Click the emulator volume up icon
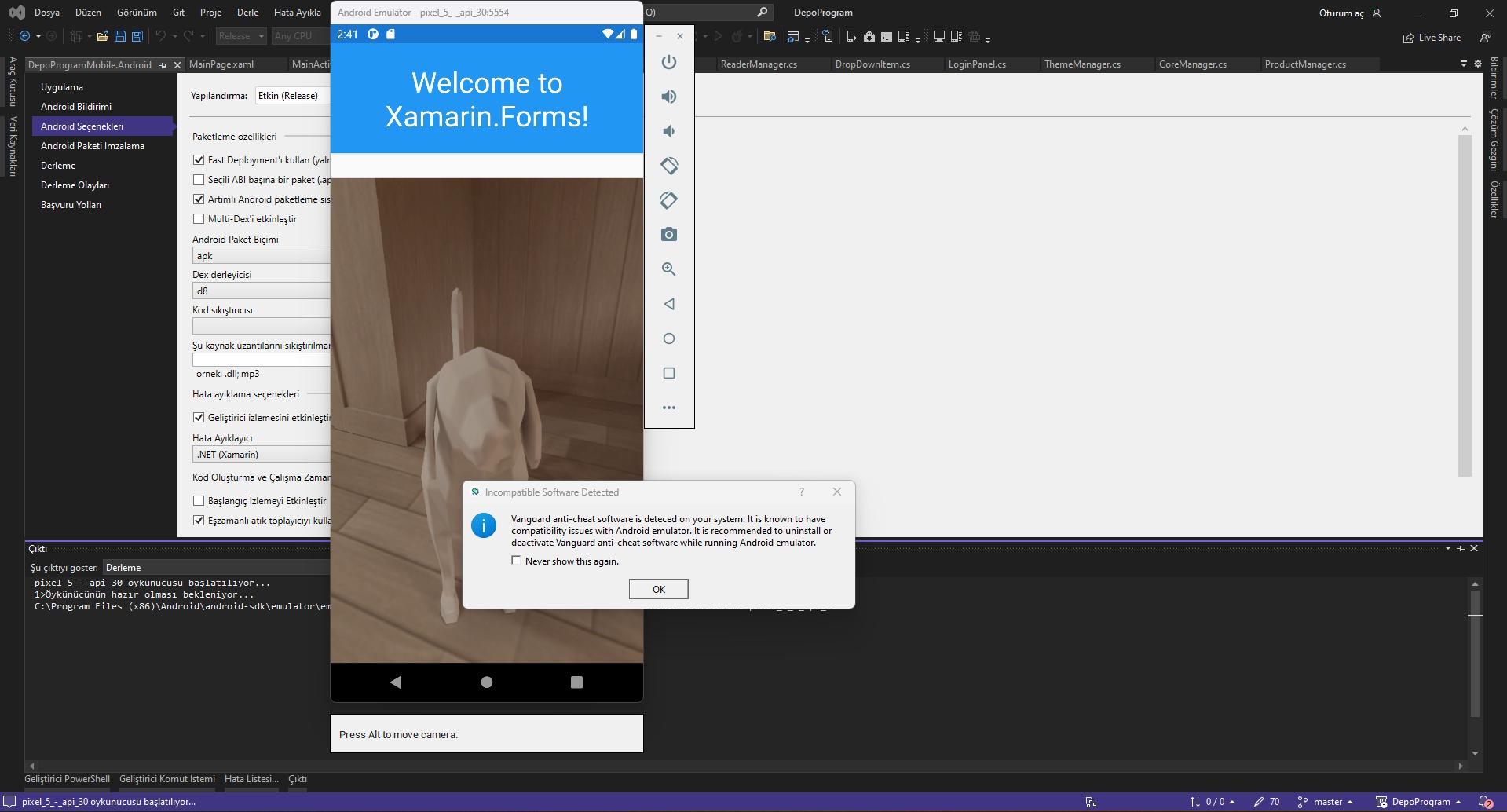This screenshot has width=1507, height=812. (x=668, y=97)
